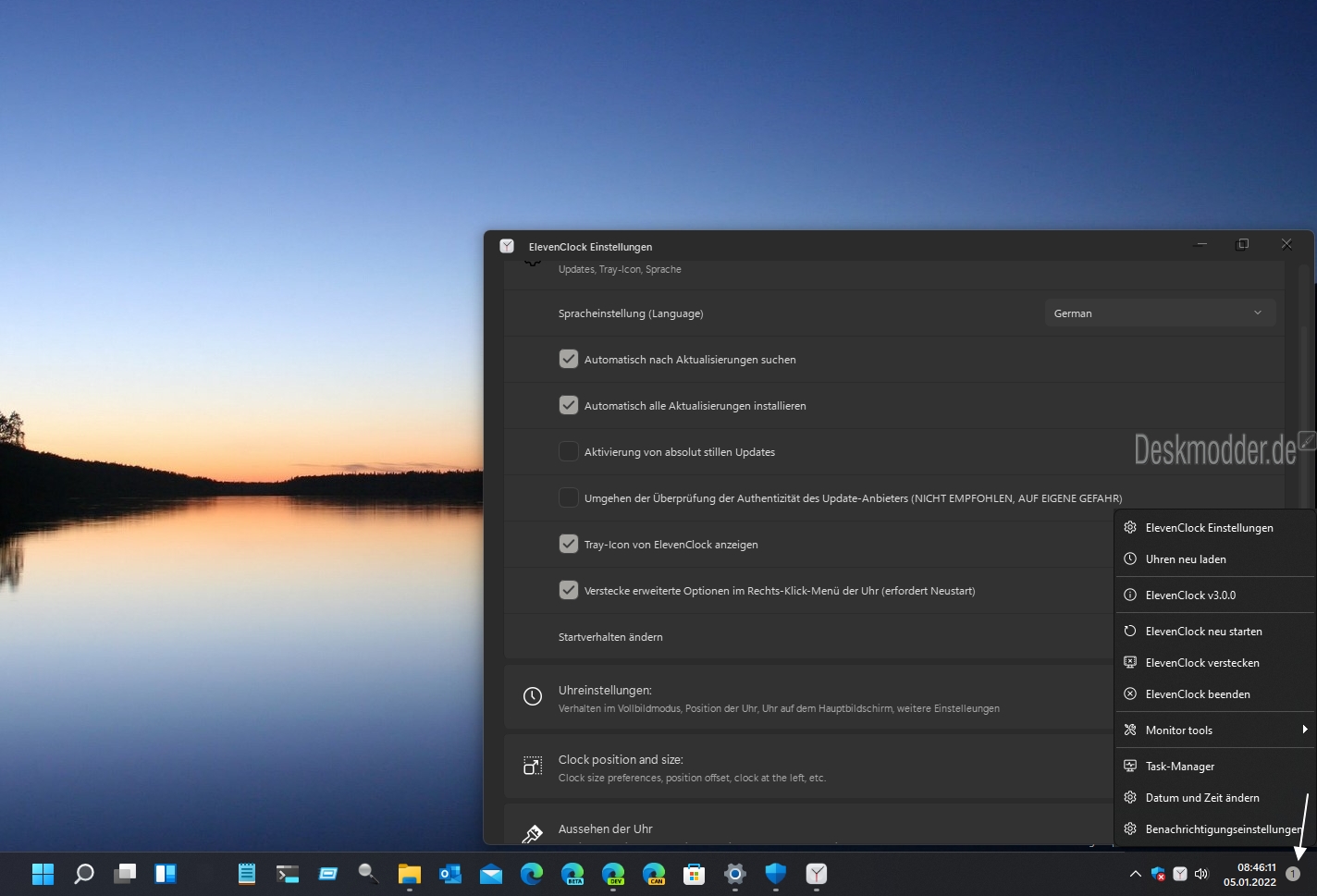
Task: Click the security tray icon with red badge
Action: (x=1158, y=874)
